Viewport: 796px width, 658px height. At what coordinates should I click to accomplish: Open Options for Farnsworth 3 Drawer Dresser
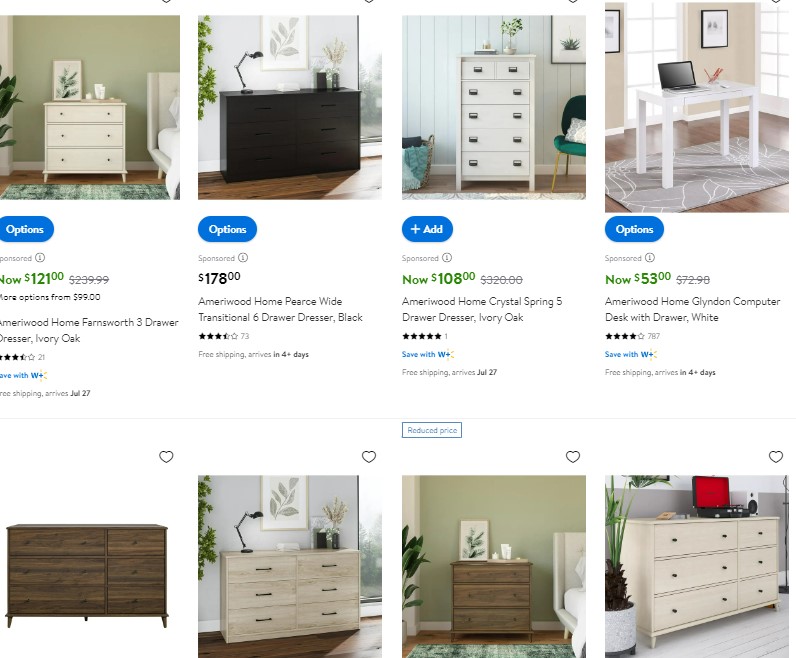point(25,229)
